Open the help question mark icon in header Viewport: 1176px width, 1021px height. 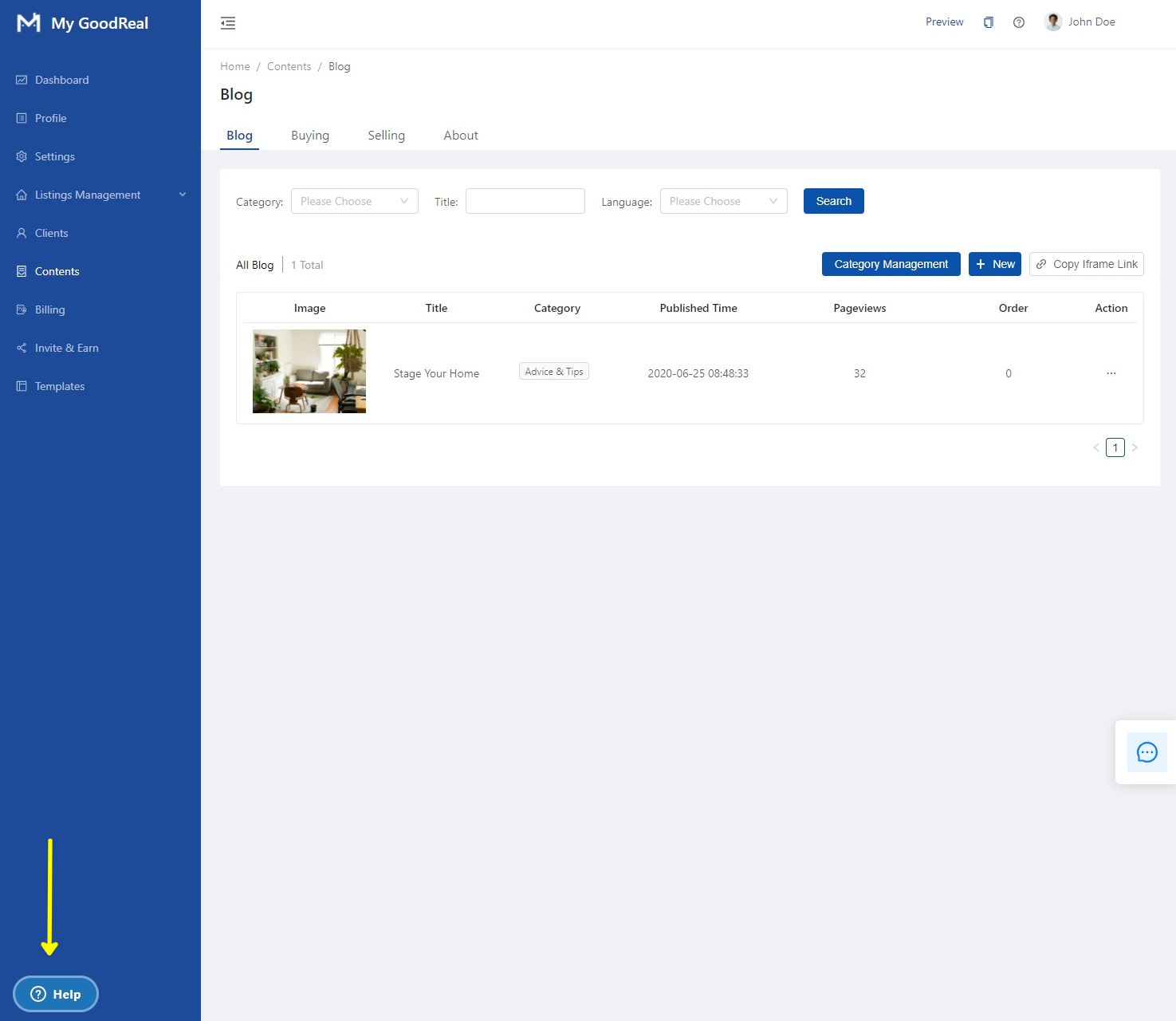tap(1018, 22)
